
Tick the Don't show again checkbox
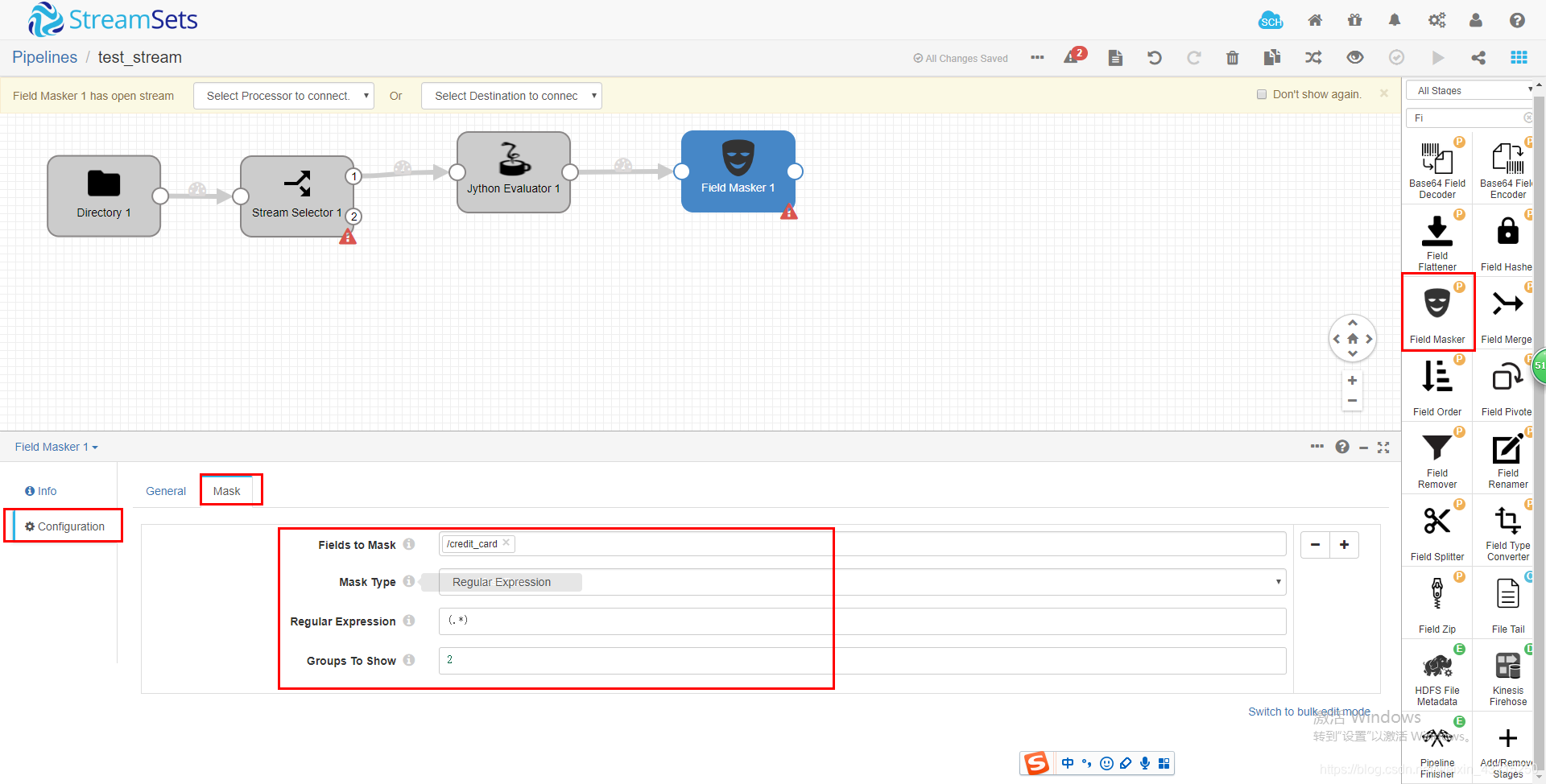click(x=1262, y=94)
